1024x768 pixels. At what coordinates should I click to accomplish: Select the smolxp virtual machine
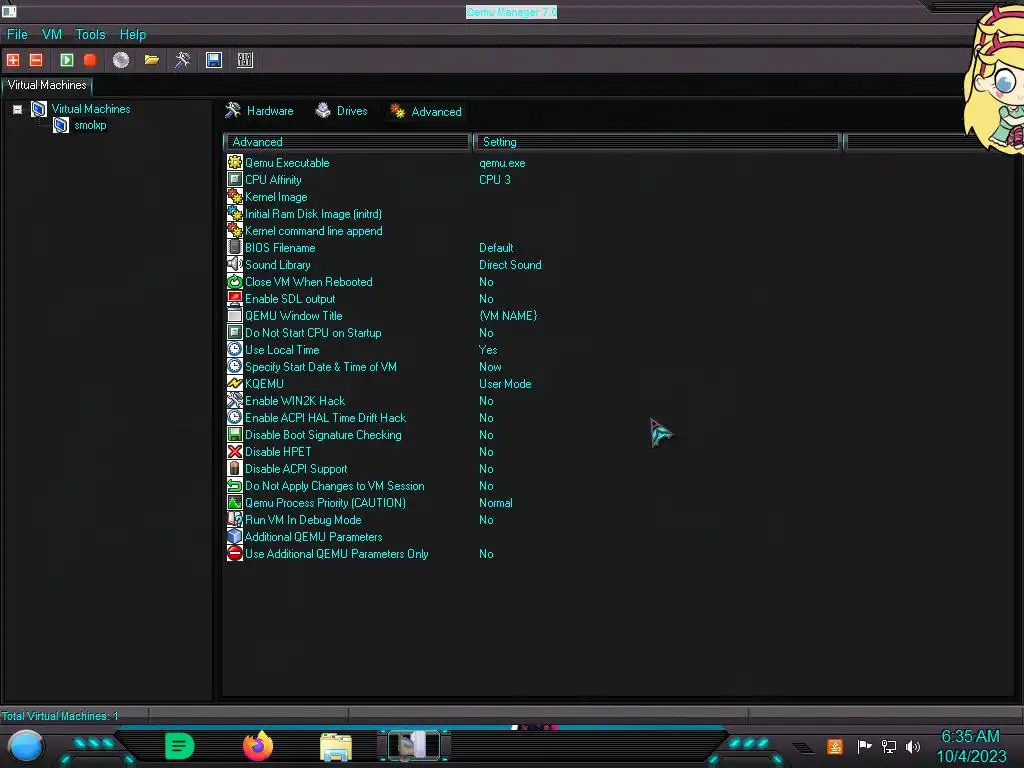coord(90,125)
